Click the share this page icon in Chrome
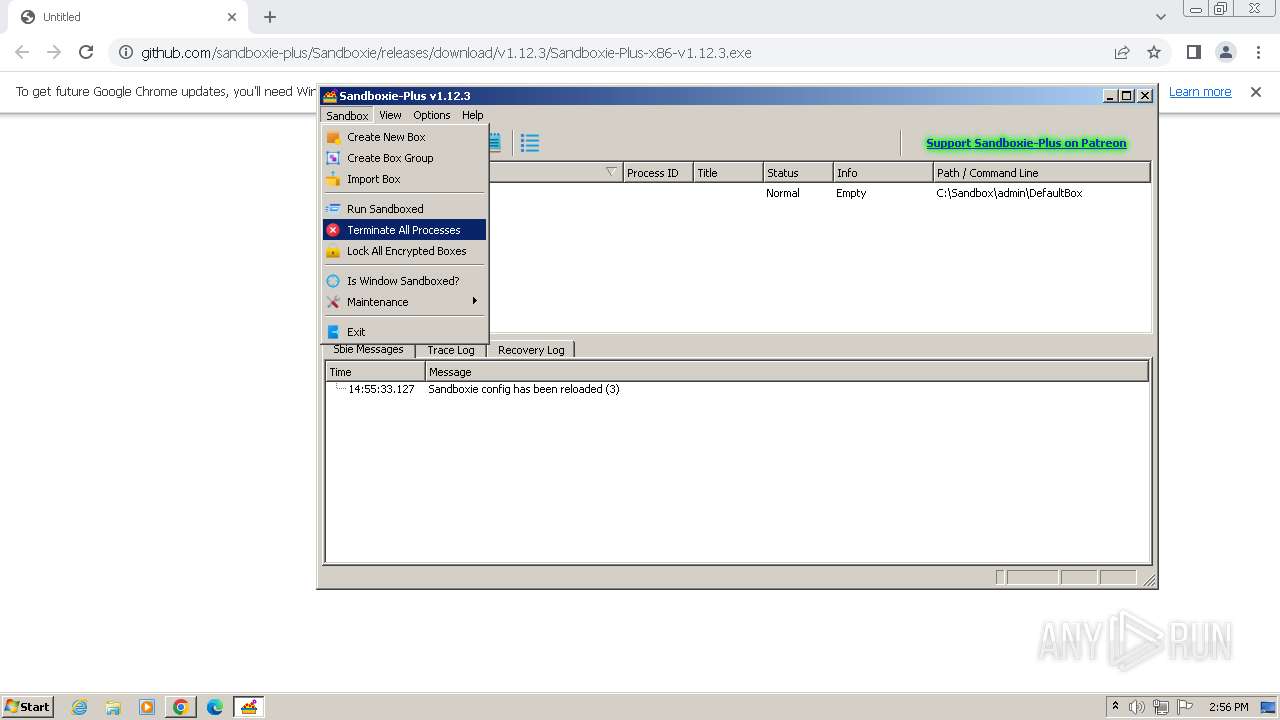 (x=1122, y=52)
